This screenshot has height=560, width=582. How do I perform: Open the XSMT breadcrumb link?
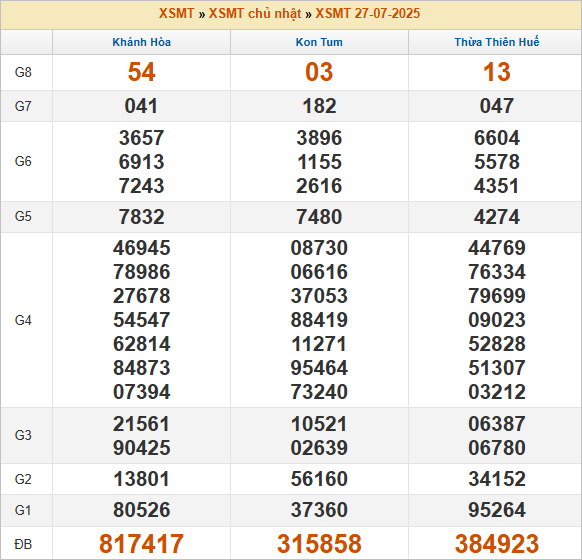pyautogui.click(x=176, y=14)
